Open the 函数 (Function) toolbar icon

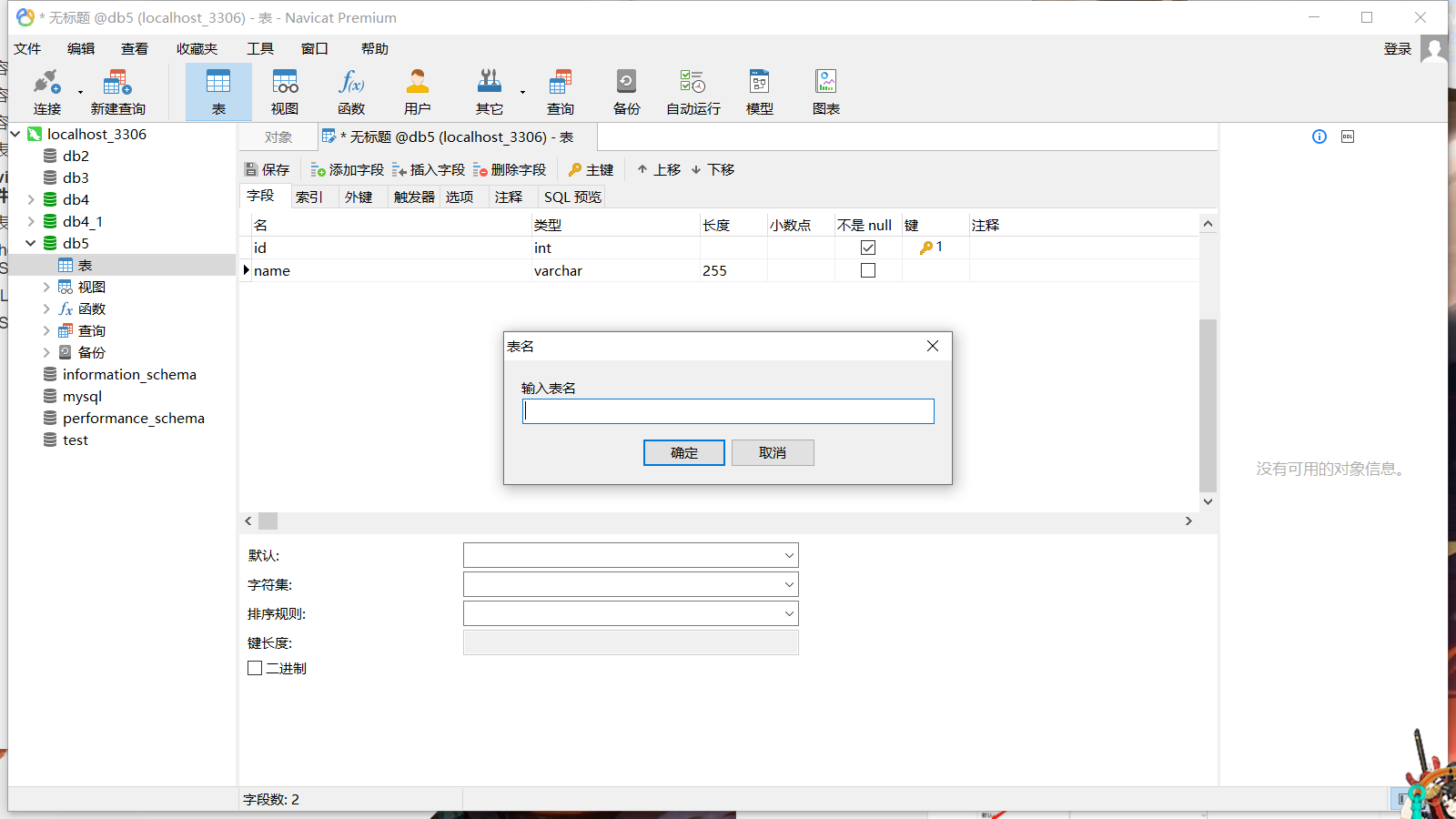[x=351, y=92]
